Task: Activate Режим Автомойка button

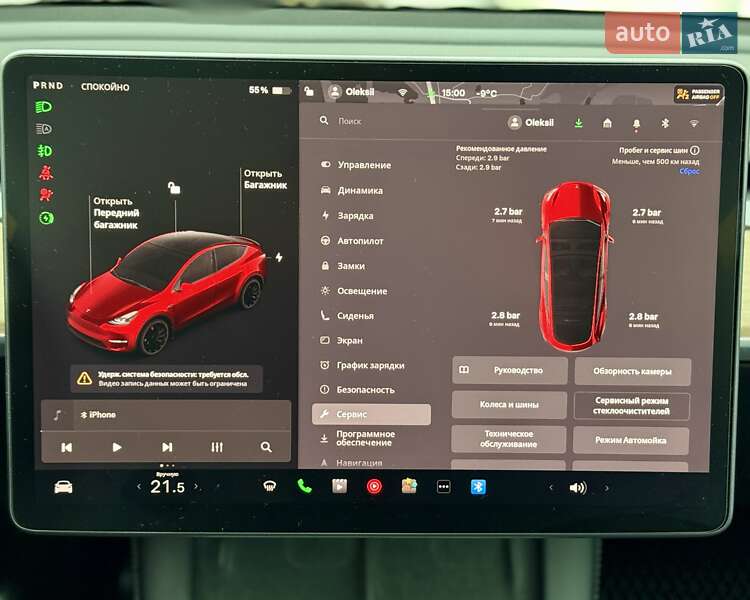Action: pyautogui.click(x=631, y=440)
